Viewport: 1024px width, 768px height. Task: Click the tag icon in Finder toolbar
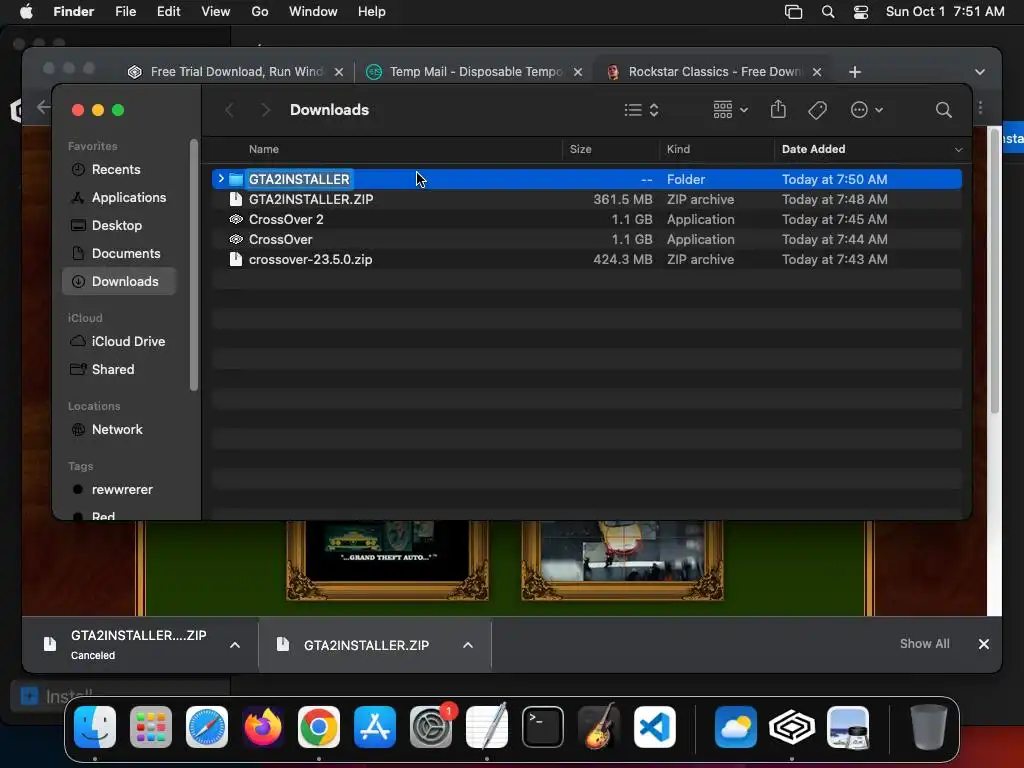pyautogui.click(x=817, y=110)
